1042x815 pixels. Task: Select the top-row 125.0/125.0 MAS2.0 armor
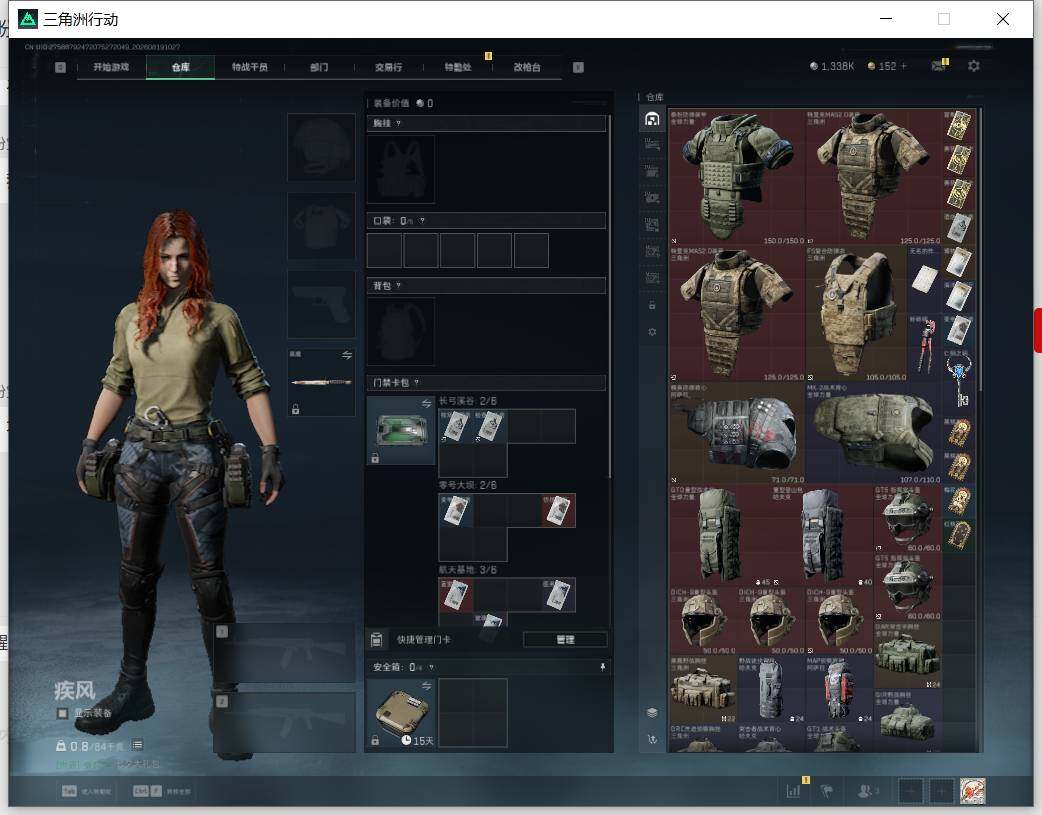tap(874, 177)
